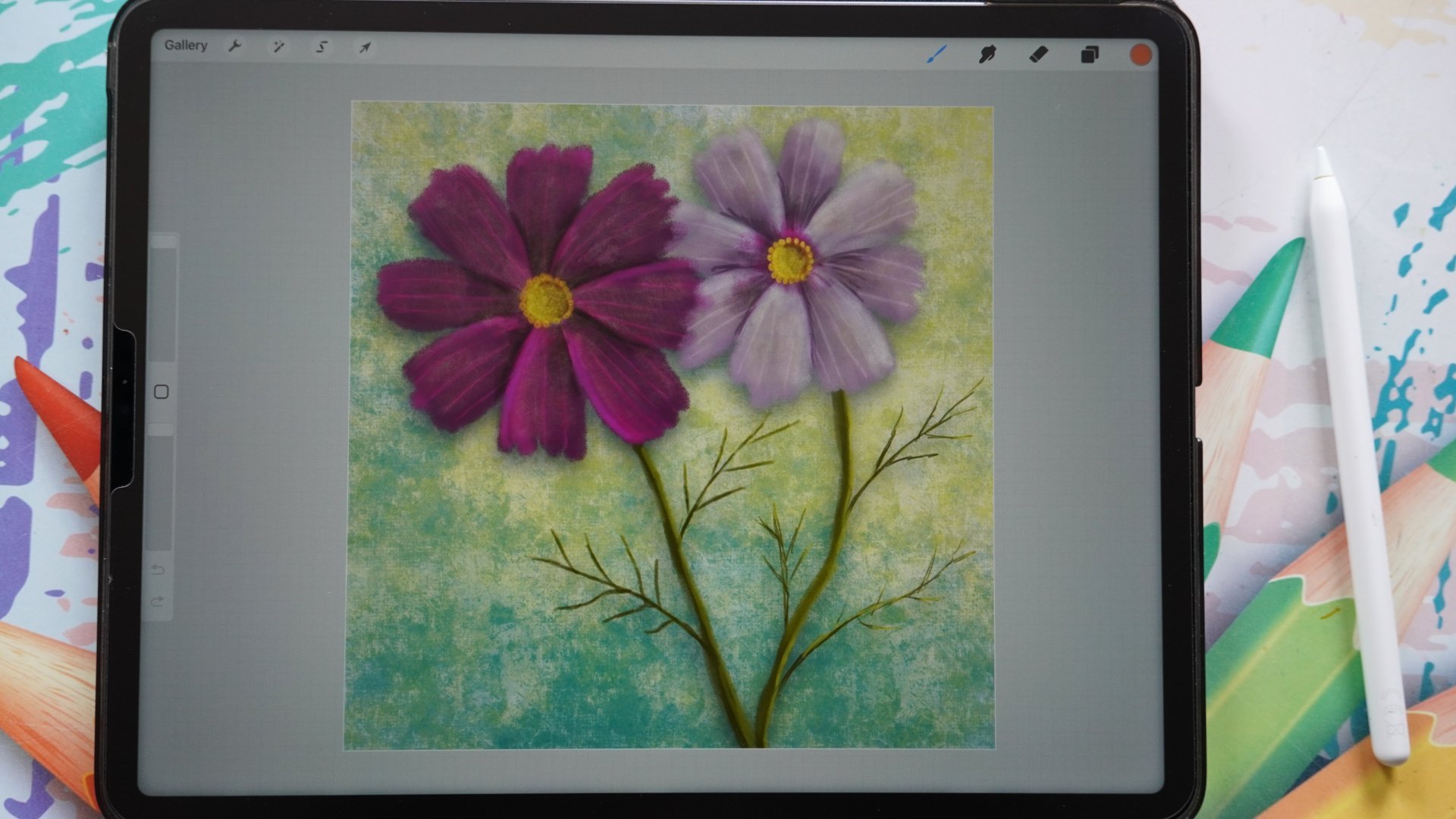Activate the Transform arrow tool

365,48
